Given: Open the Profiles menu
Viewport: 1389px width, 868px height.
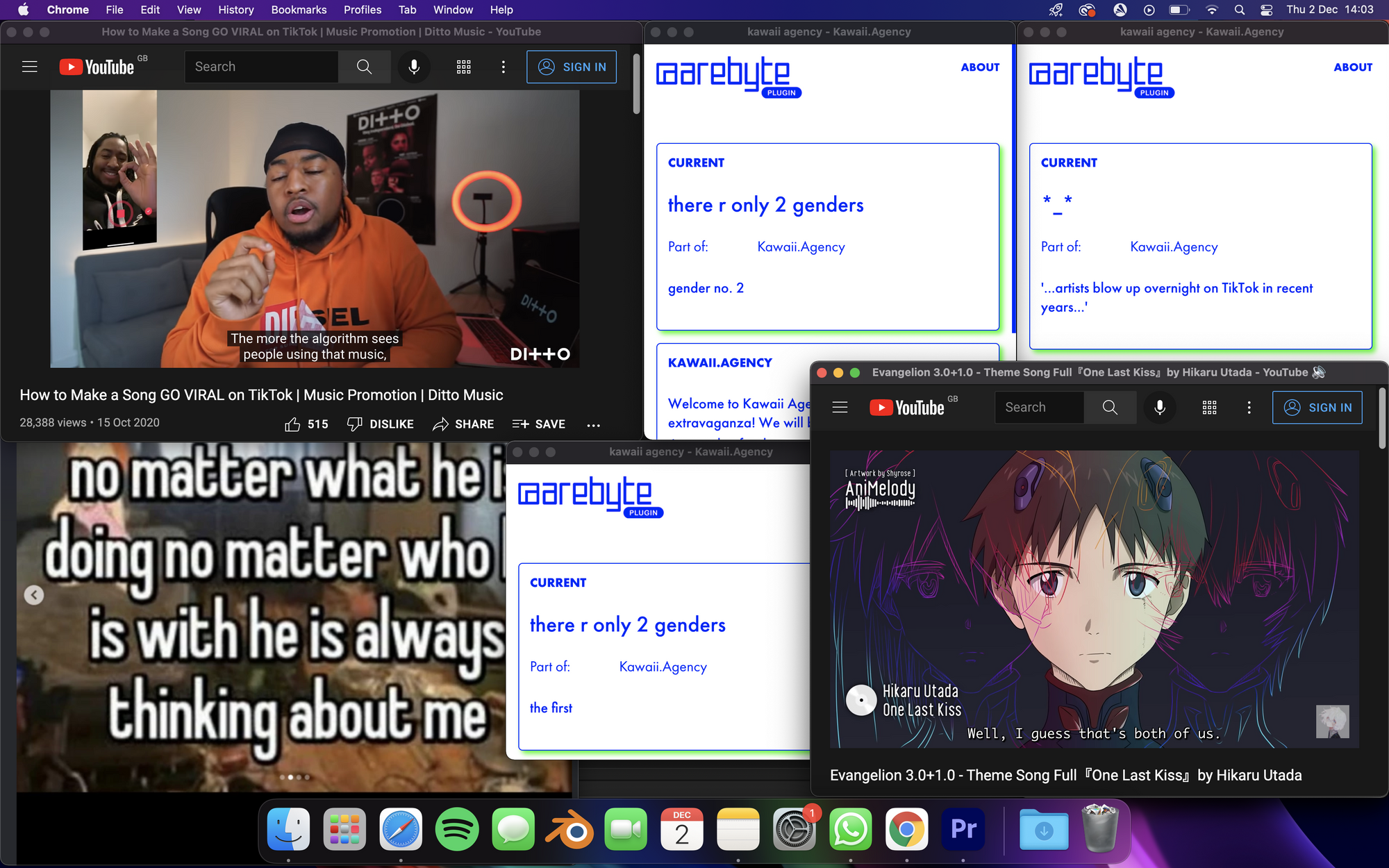Looking at the screenshot, I should coord(363,10).
